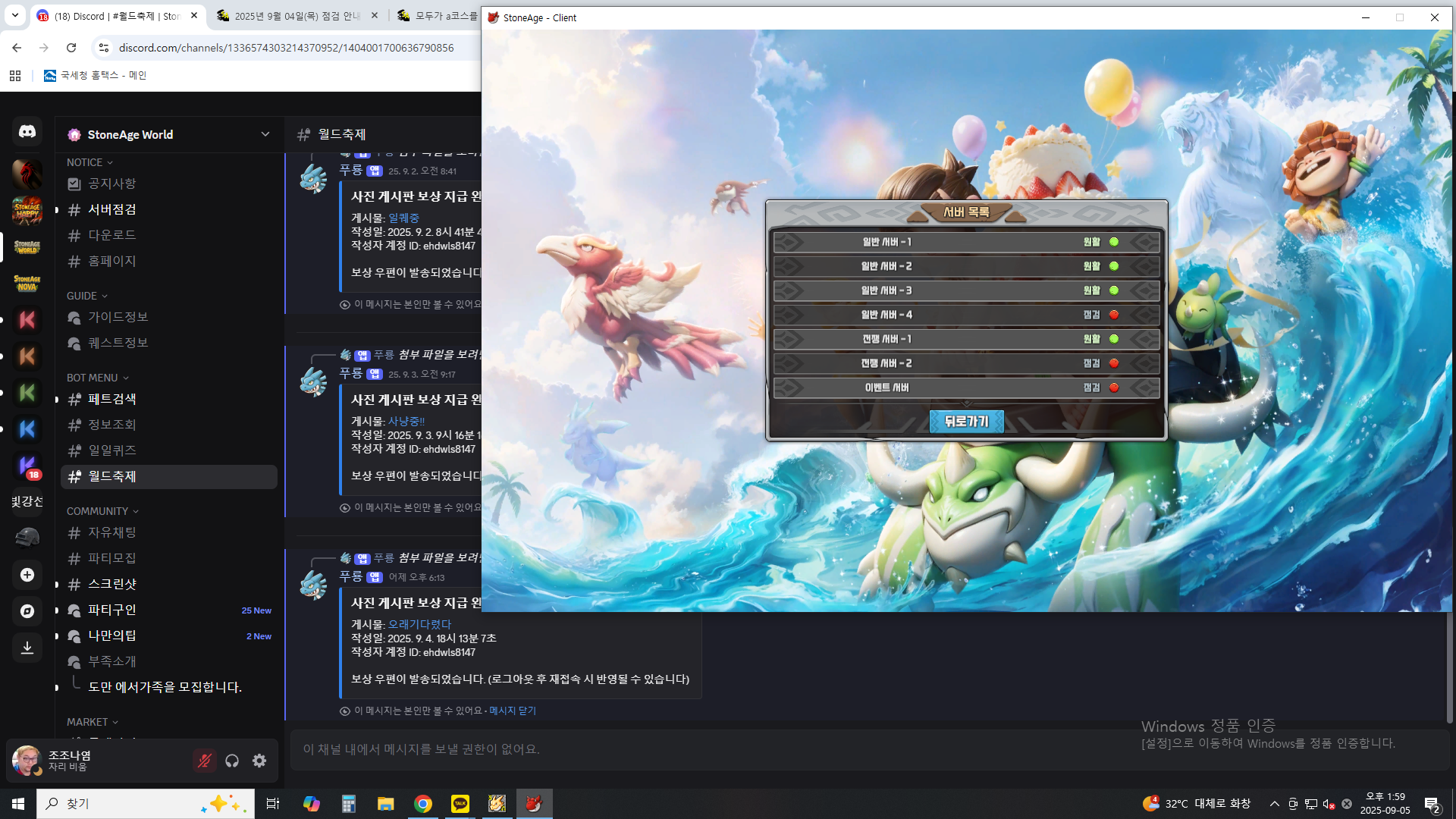Click Add a Server plus icon
Image resolution: width=1456 pixels, height=819 pixels.
[x=27, y=575]
